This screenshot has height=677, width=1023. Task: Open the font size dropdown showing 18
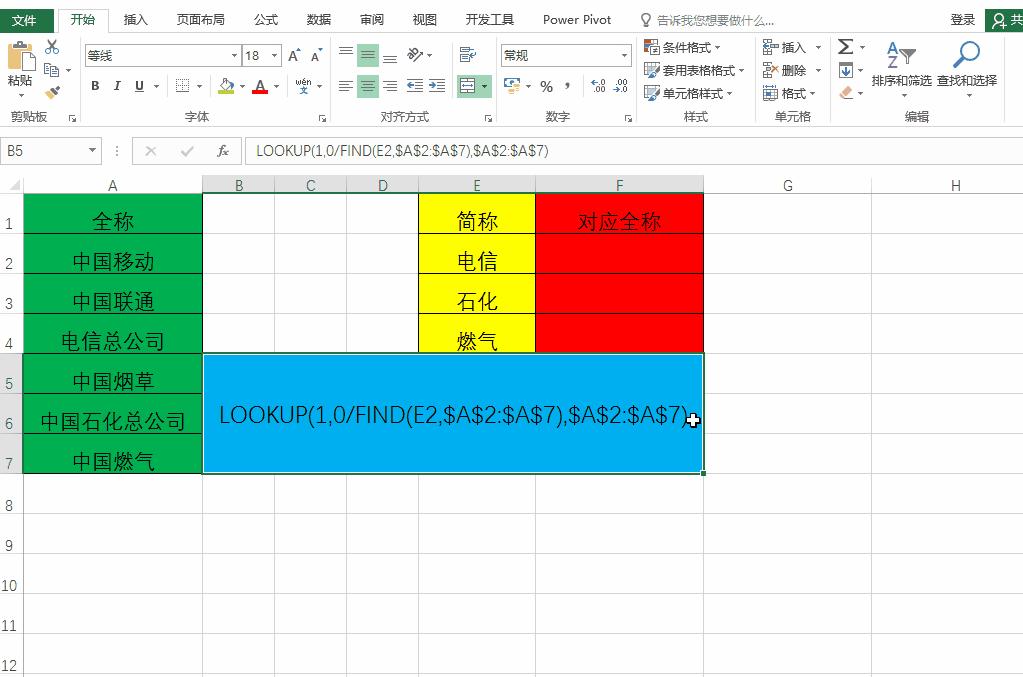pyautogui.click(x=275, y=55)
